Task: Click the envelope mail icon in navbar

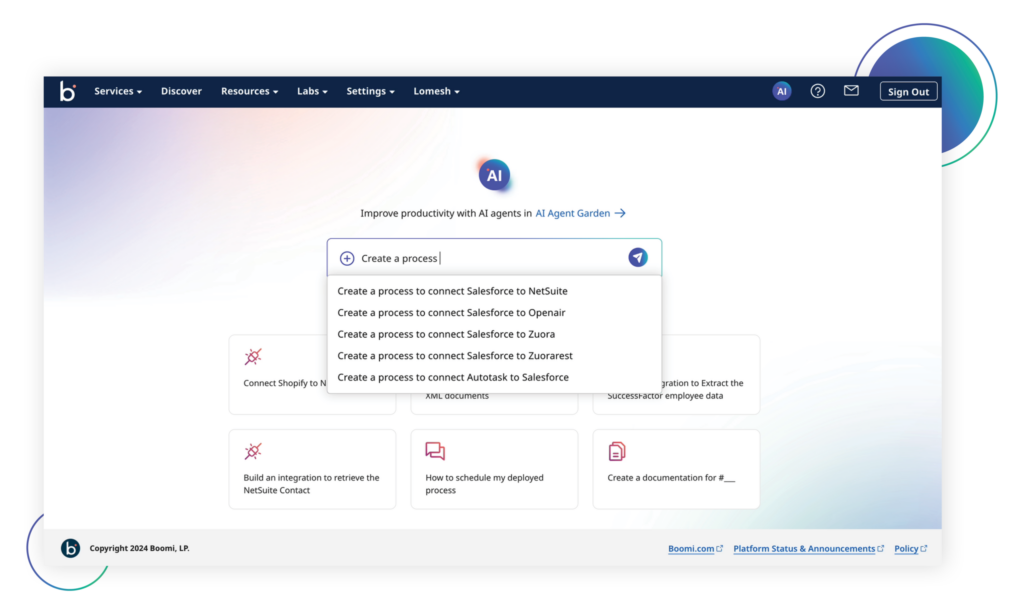Action: [851, 90]
